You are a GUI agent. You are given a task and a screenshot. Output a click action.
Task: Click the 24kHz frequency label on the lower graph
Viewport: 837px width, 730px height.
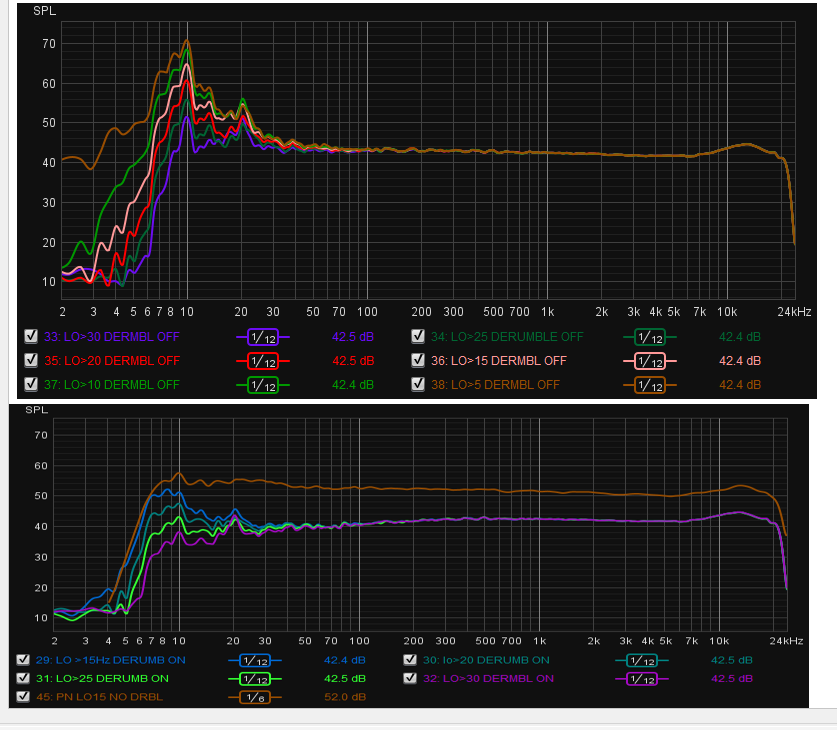click(x=786, y=641)
